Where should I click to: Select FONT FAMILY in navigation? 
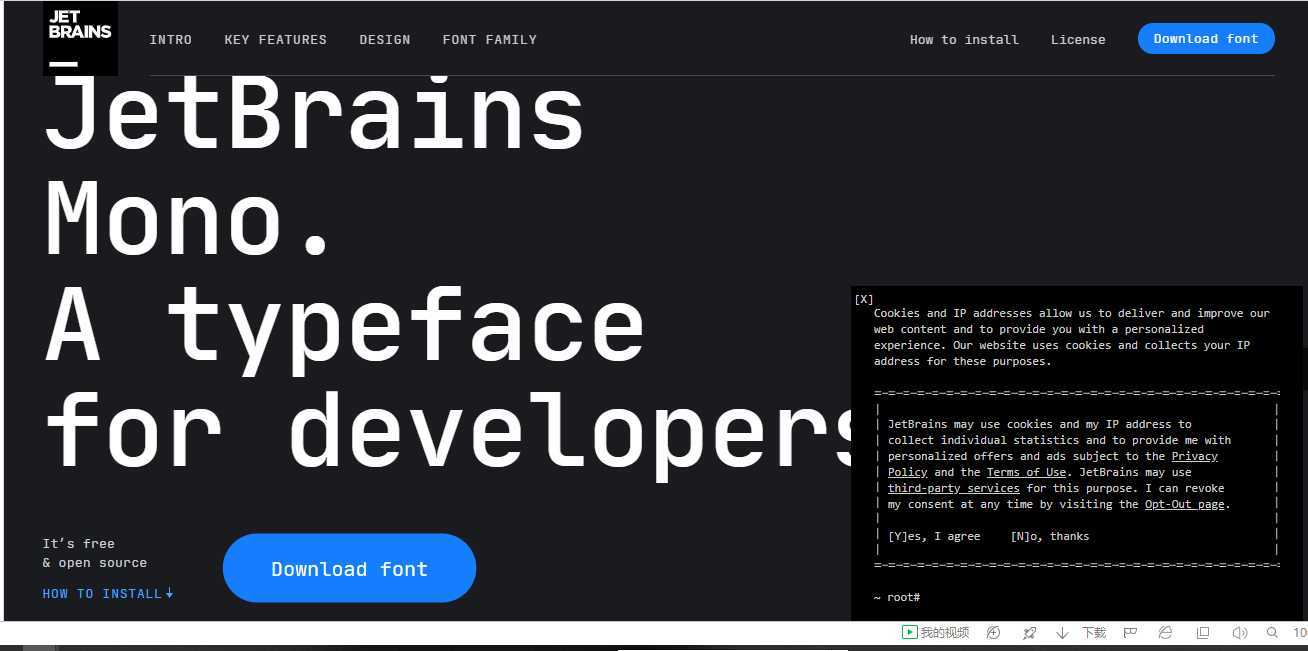(x=490, y=40)
